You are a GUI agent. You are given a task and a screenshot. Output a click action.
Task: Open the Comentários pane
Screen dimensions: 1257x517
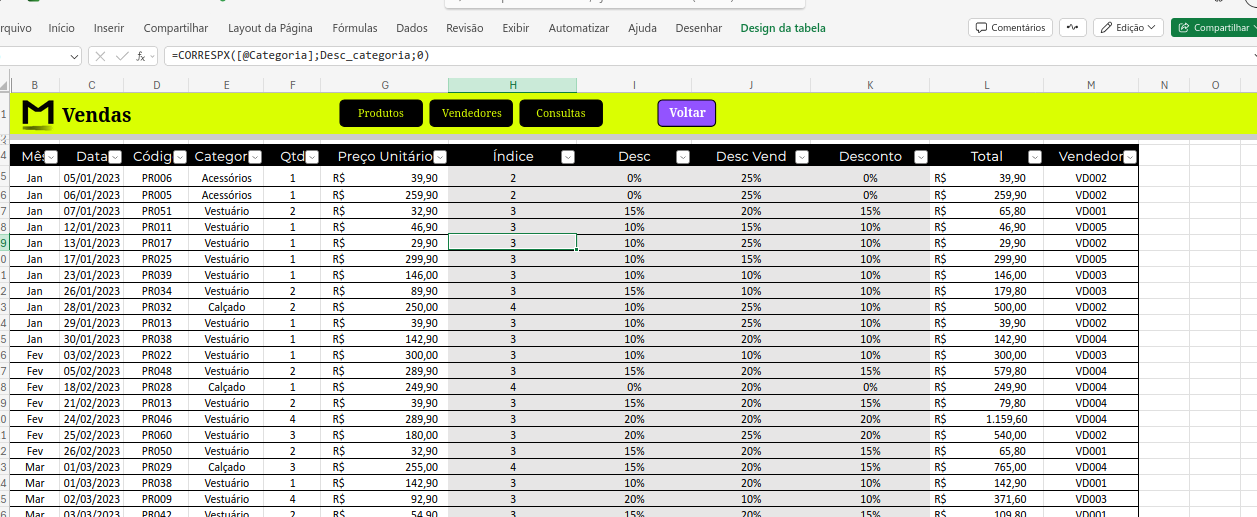[x=1010, y=28]
